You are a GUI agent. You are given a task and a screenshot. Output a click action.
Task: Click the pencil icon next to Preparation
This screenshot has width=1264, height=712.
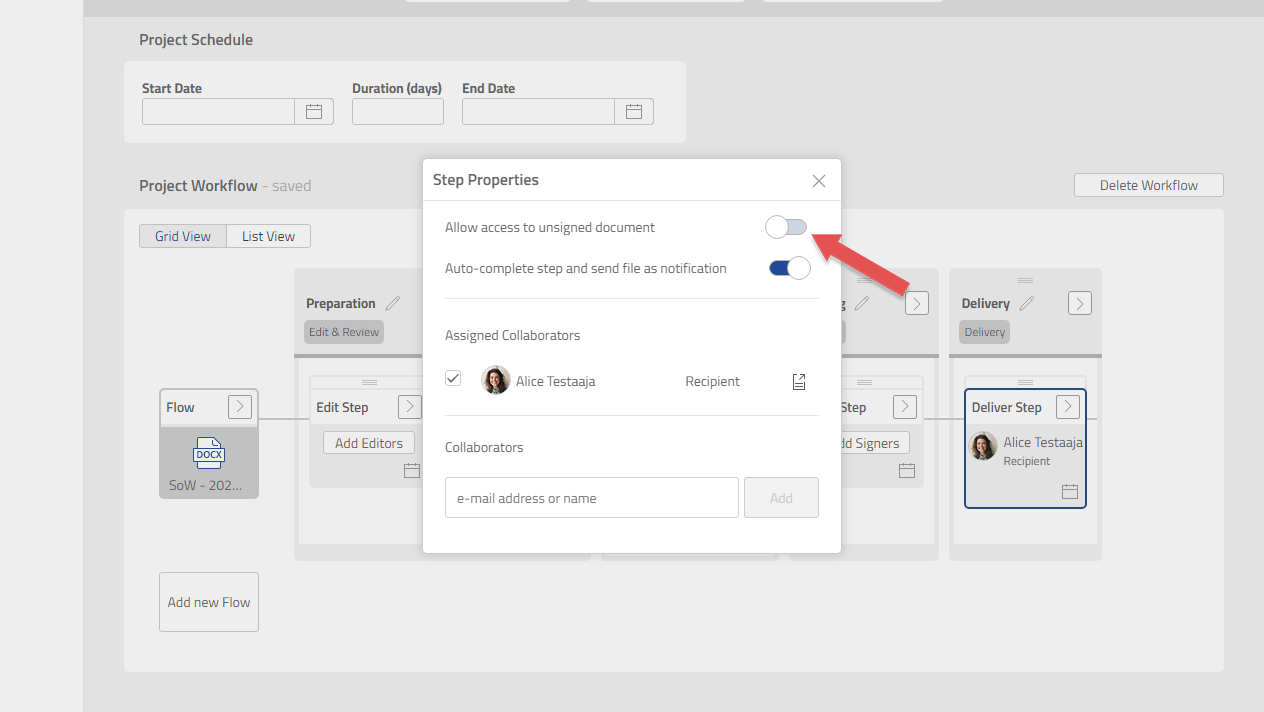tap(393, 303)
